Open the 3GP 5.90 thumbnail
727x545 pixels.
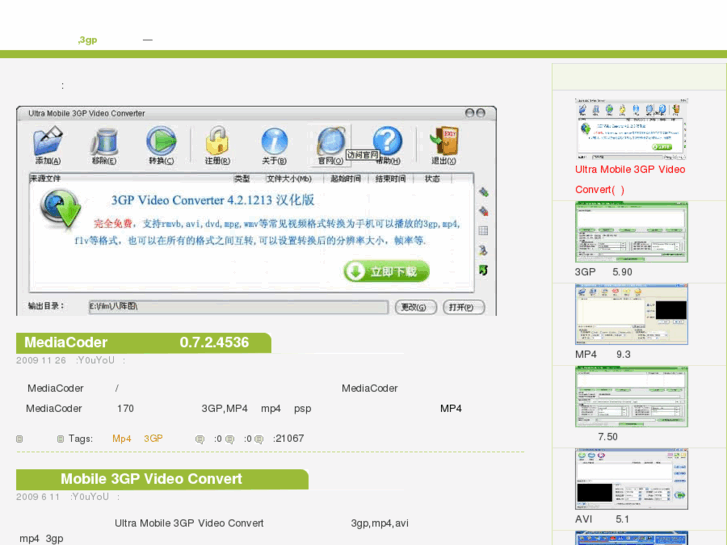pyautogui.click(x=631, y=232)
